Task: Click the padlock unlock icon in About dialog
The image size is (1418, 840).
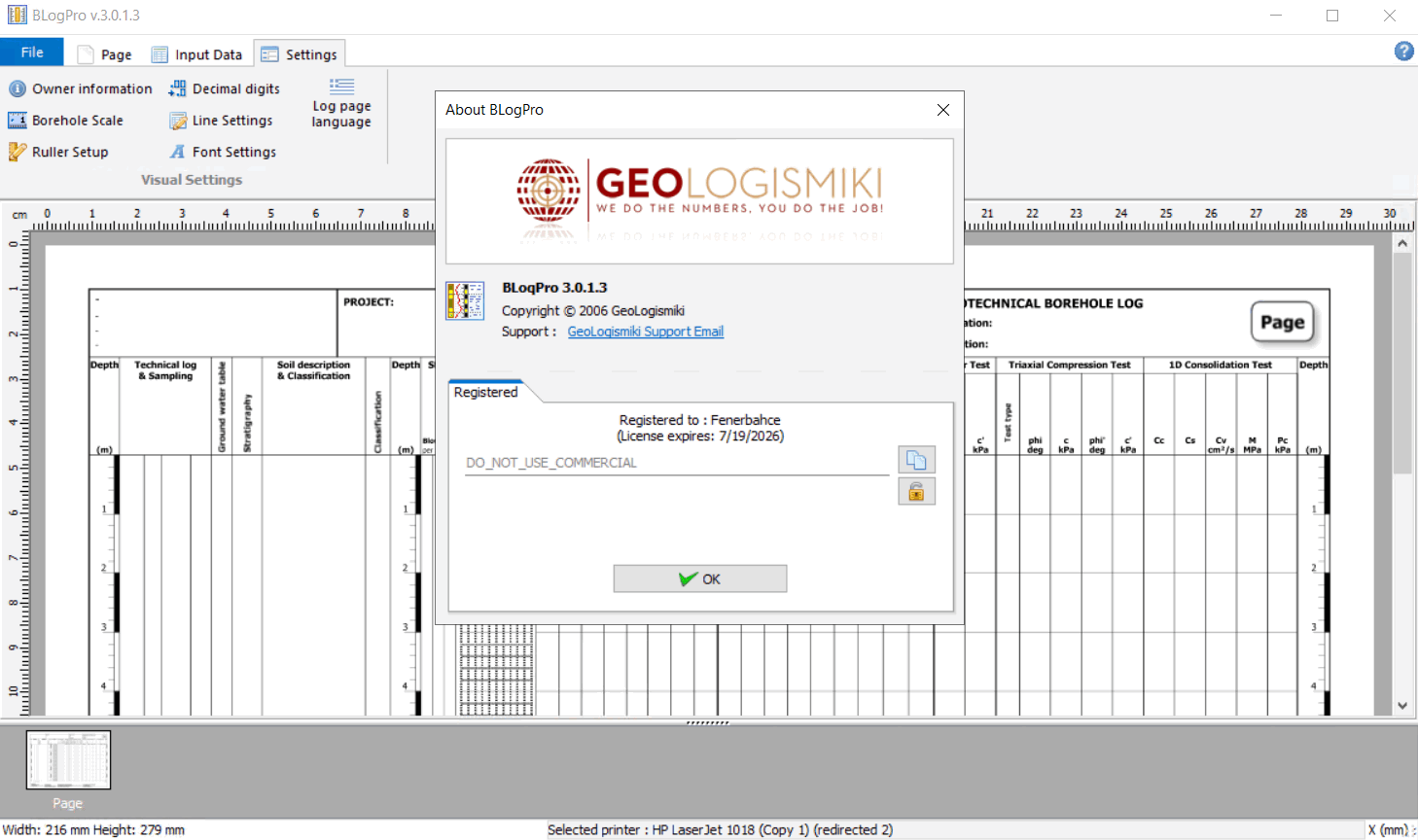Action: pos(916,491)
